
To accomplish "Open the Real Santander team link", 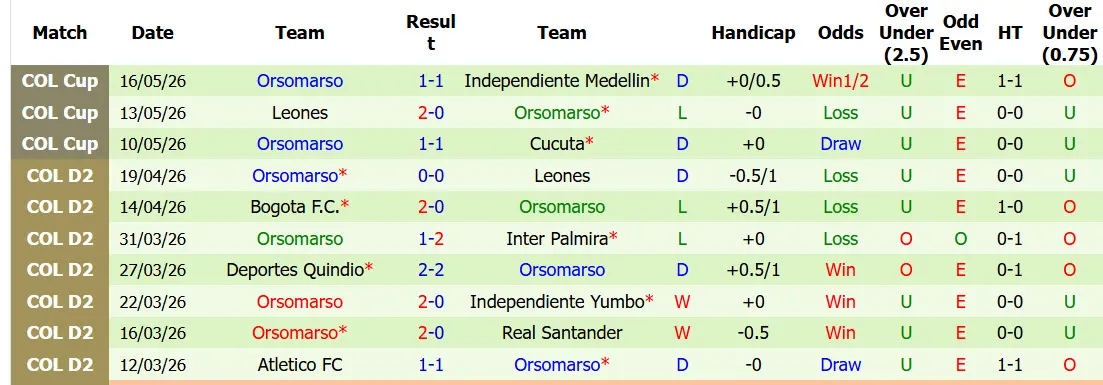I will point(562,333).
